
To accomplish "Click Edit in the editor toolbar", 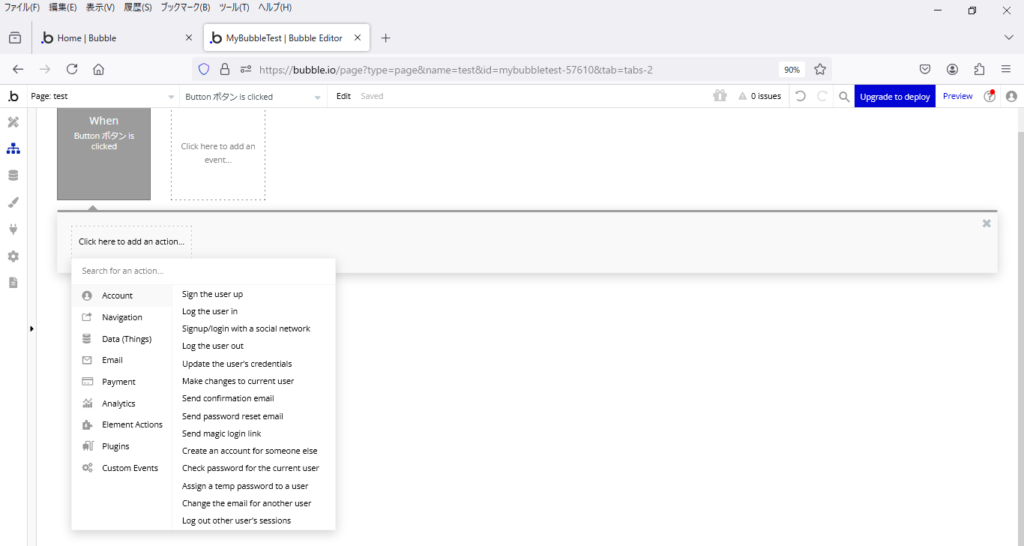I will click(344, 96).
